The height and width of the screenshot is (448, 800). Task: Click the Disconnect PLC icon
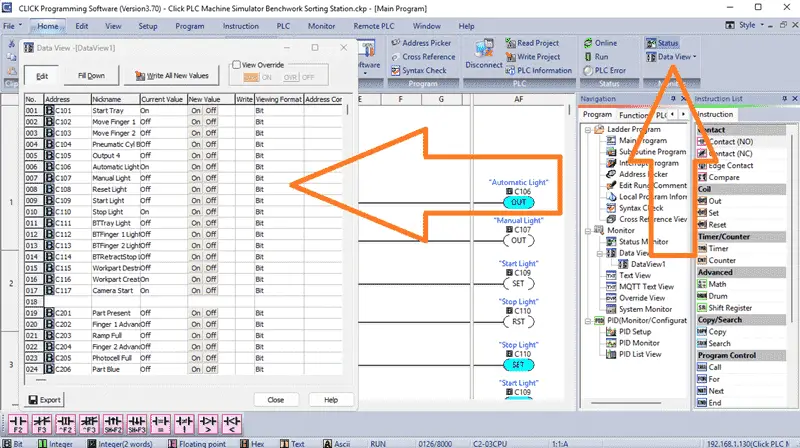[x=484, y=54]
